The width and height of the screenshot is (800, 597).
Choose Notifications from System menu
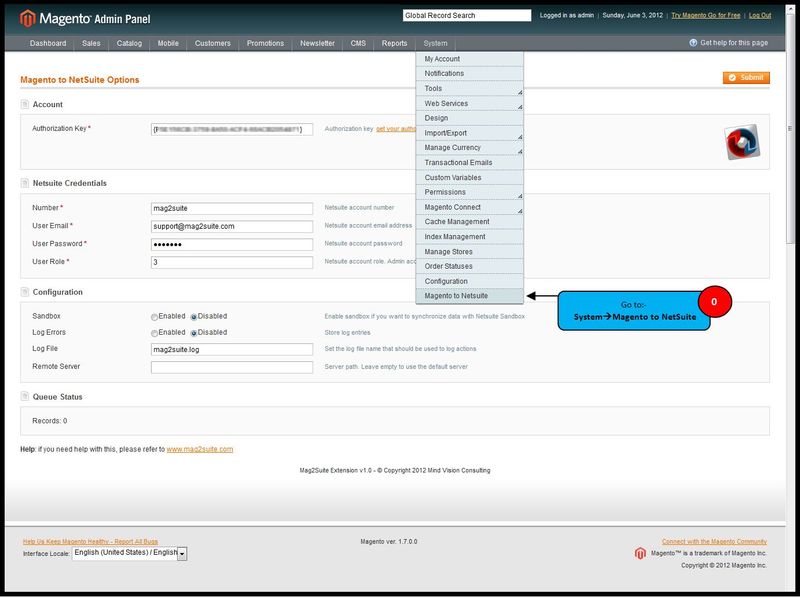point(469,73)
